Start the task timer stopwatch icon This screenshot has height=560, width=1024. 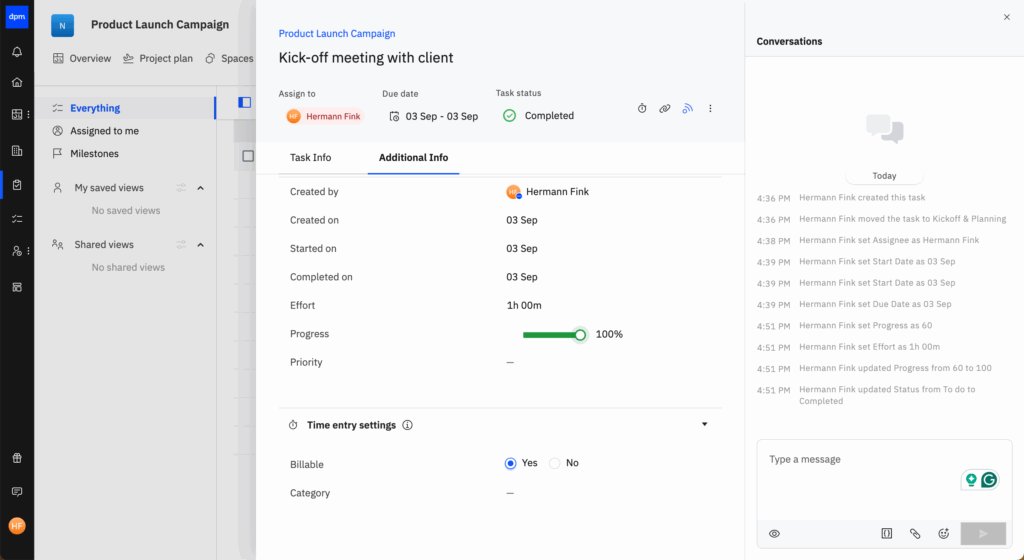coord(642,108)
